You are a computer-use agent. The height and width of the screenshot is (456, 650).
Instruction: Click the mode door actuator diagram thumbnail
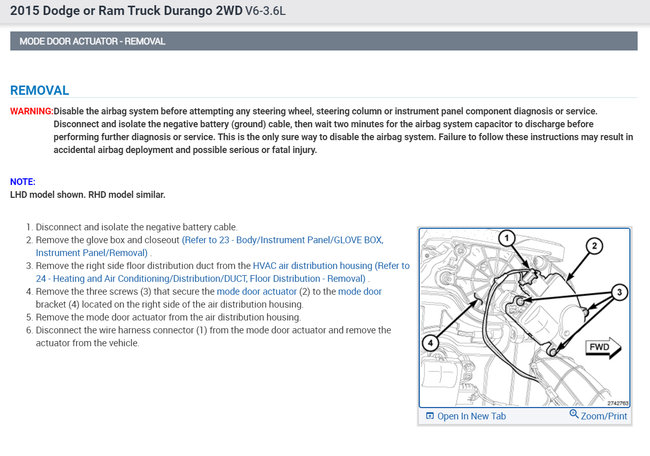(524, 318)
